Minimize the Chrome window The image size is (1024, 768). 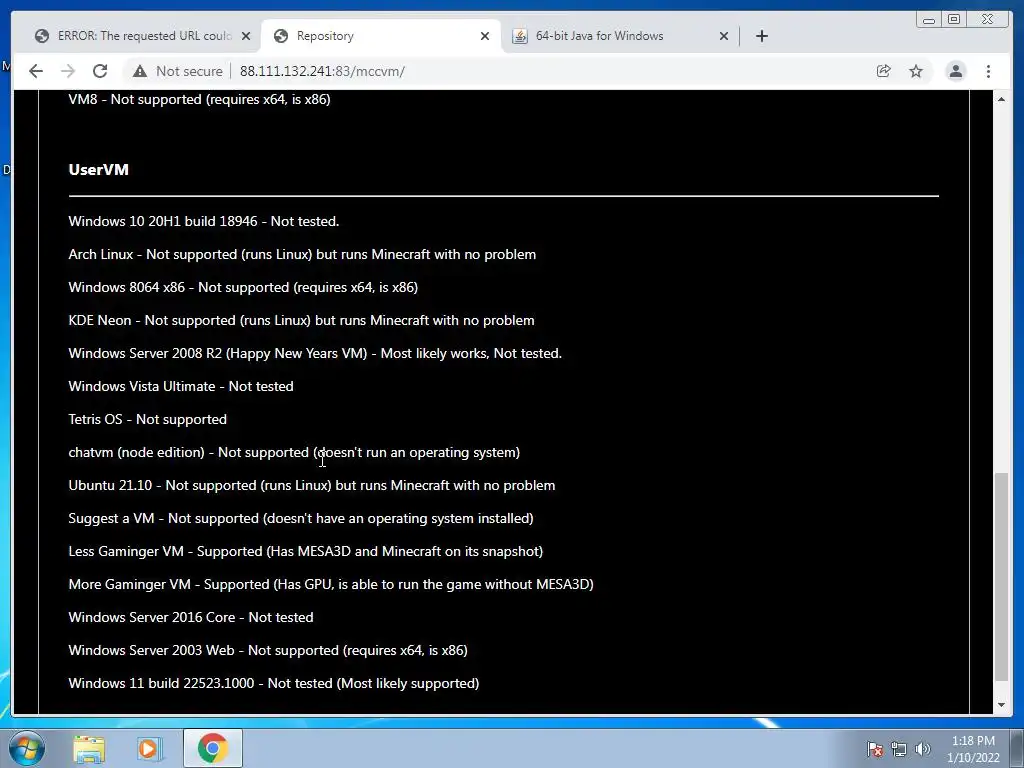(x=929, y=20)
